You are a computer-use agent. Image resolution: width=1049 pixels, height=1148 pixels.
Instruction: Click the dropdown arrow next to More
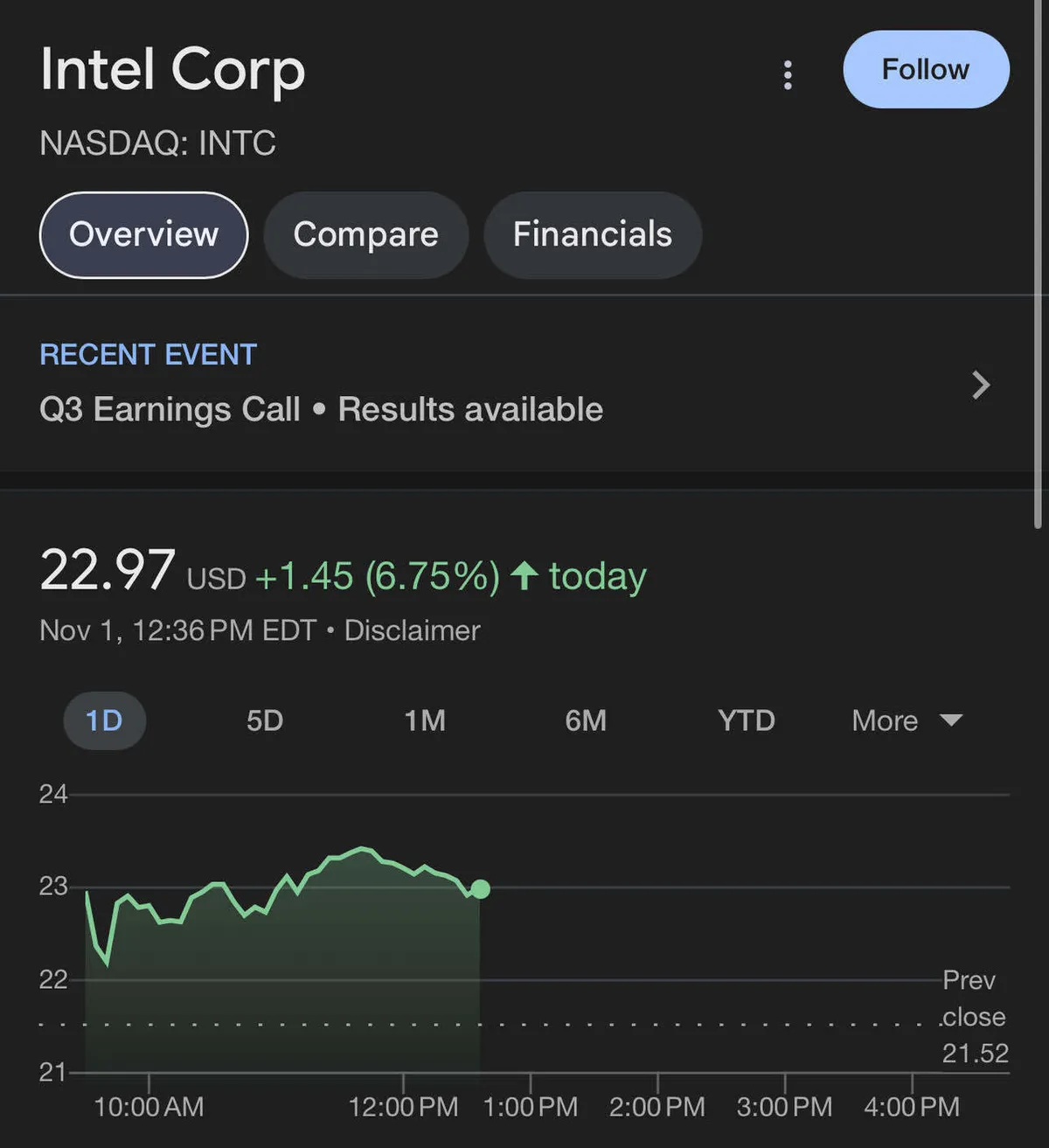[951, 720]
